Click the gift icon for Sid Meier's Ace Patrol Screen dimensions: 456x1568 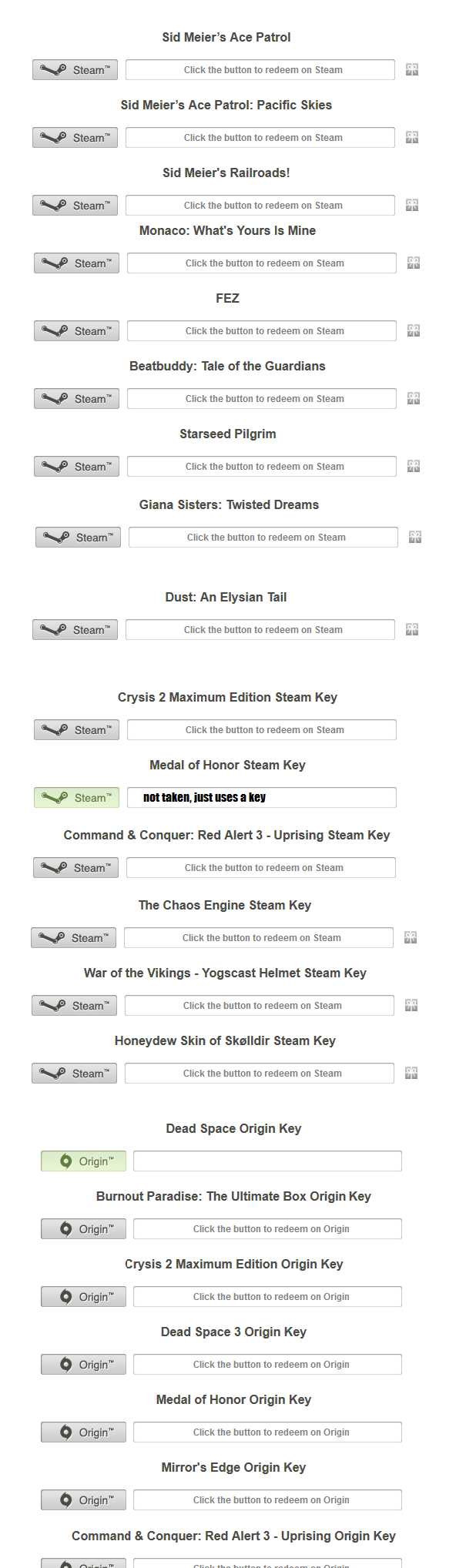pos(412,70)
